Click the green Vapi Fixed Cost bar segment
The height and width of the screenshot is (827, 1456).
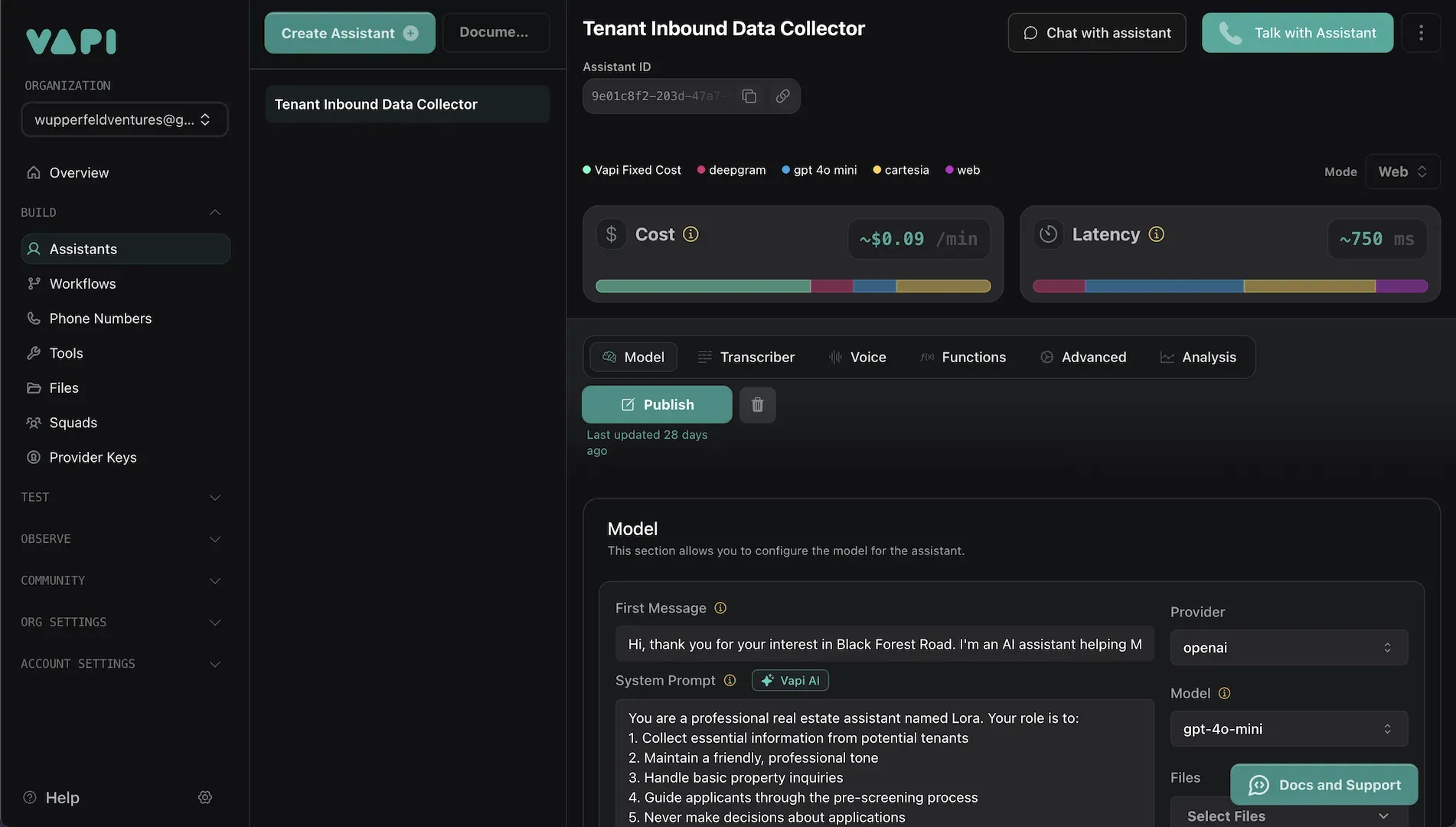tap(703, 286)
